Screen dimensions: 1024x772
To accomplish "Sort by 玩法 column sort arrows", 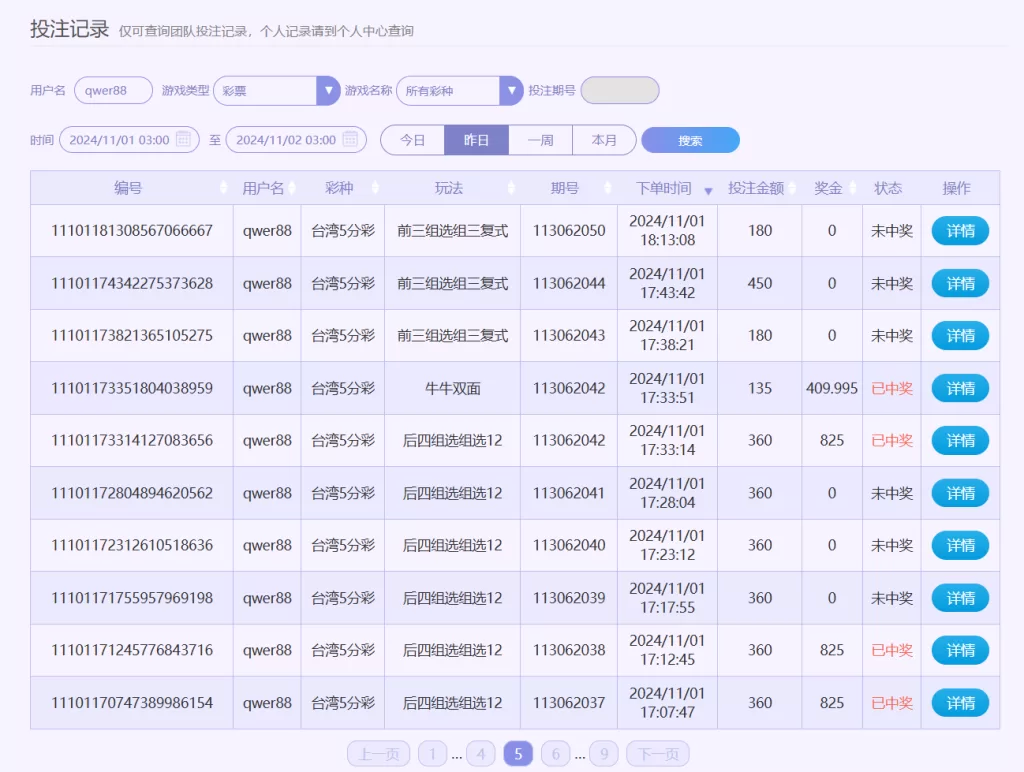I will click(x=511, y=188).
